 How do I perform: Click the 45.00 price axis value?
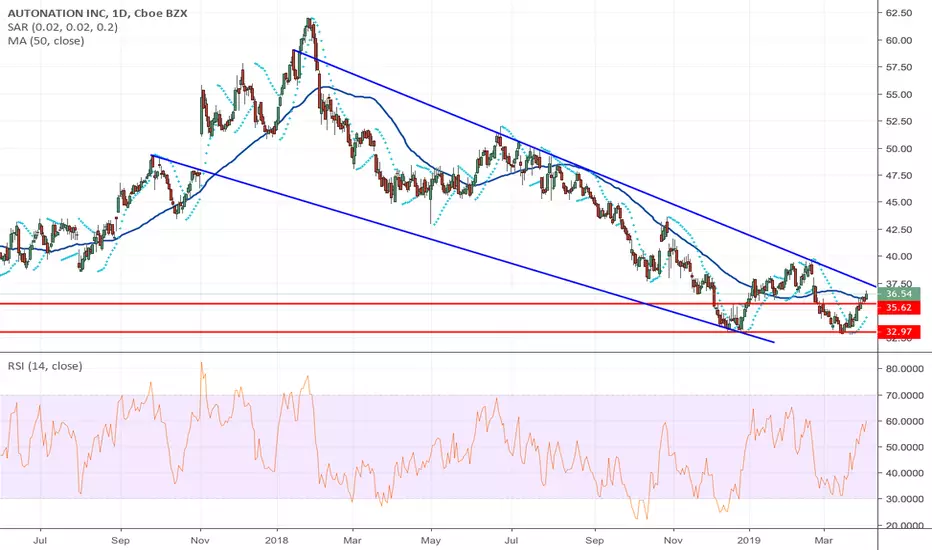(899, 202)
